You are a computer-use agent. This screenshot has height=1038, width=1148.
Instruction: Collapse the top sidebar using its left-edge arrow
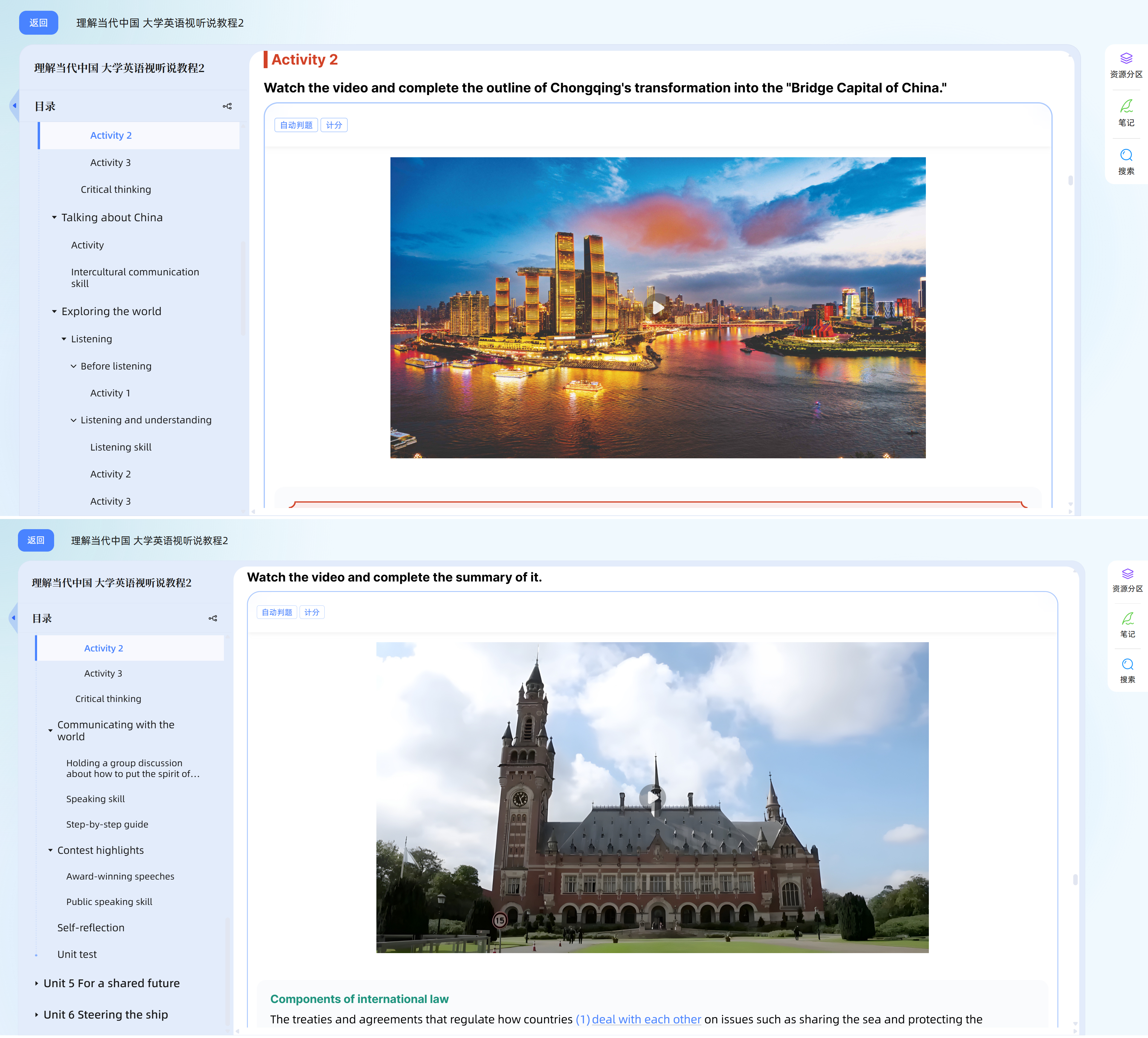coord(14,105)
